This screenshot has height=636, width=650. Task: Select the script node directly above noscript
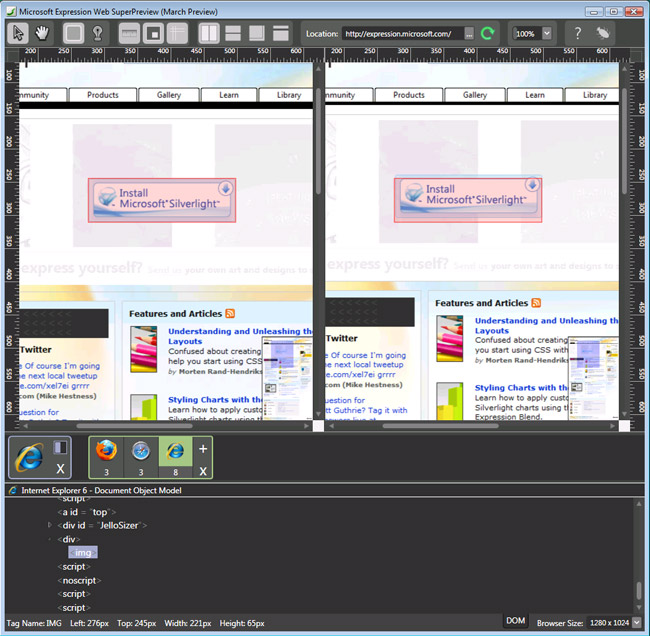(x=74, y=567)
